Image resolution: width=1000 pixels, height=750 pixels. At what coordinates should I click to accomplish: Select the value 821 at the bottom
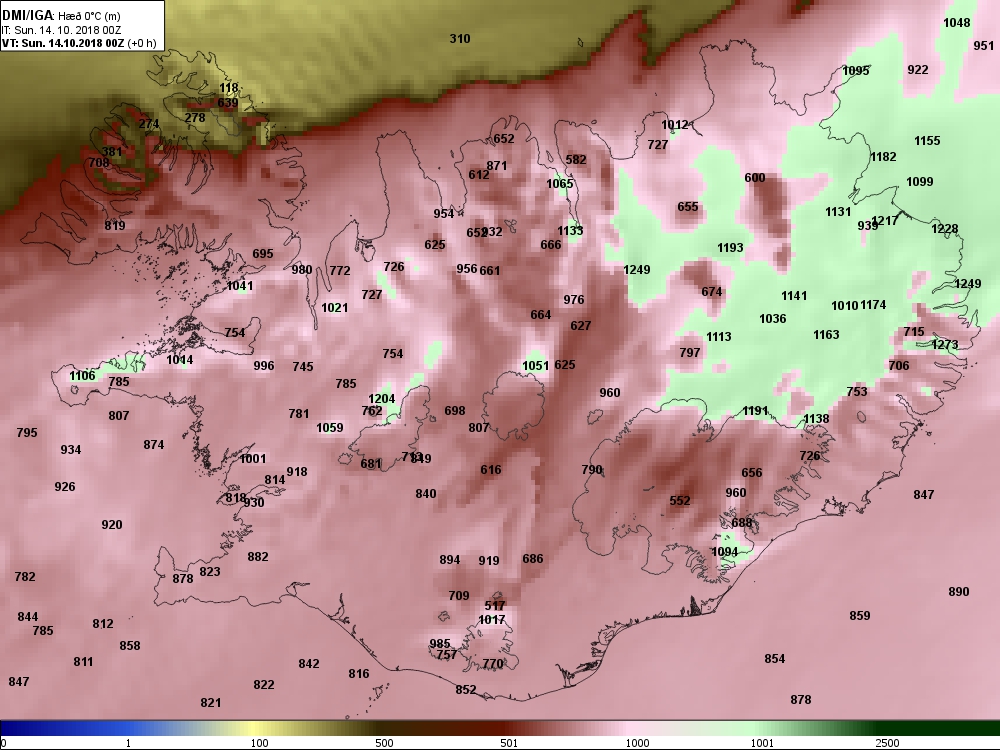(210, 703)
